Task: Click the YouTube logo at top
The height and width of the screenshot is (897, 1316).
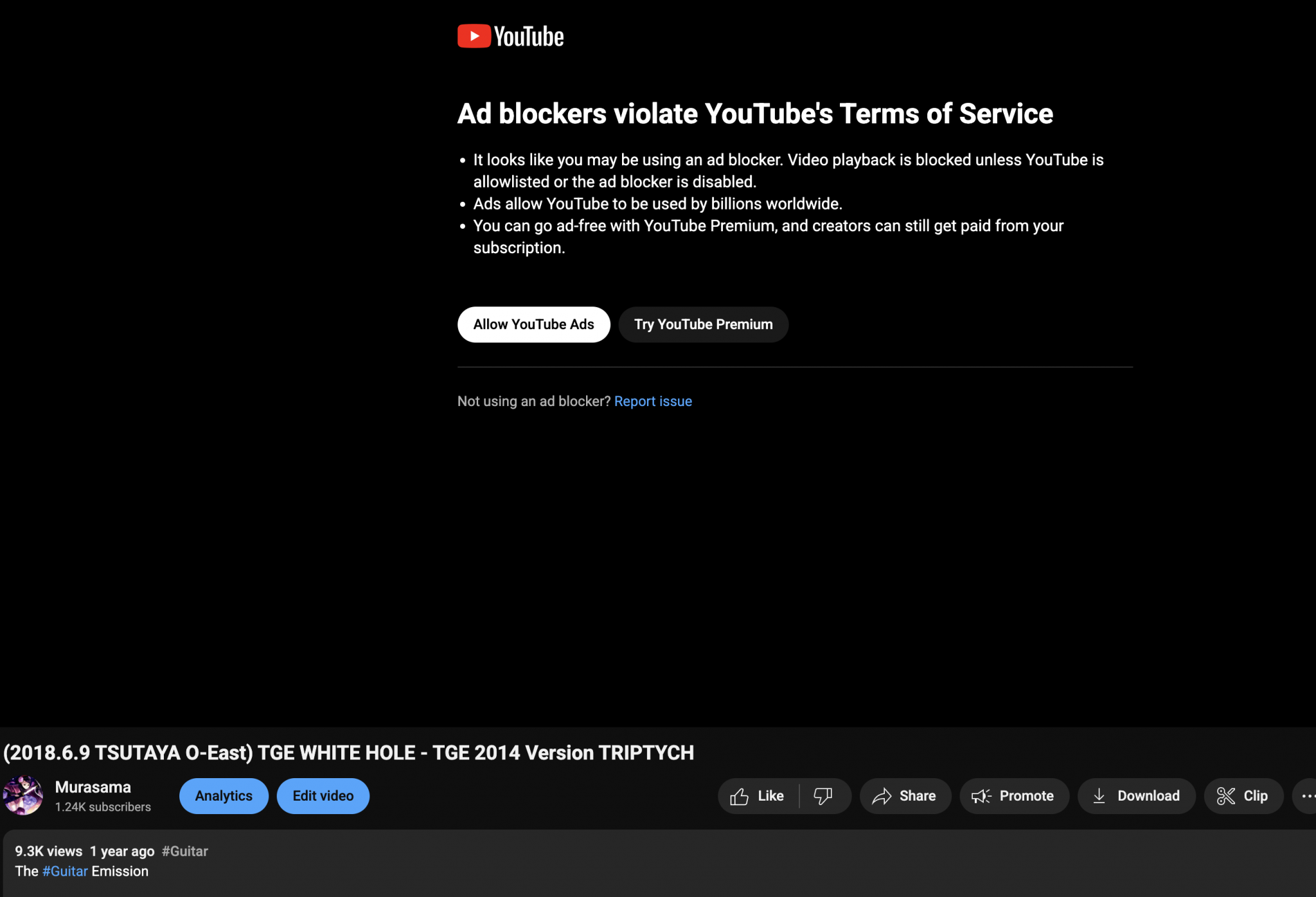Action: [510, 37]
